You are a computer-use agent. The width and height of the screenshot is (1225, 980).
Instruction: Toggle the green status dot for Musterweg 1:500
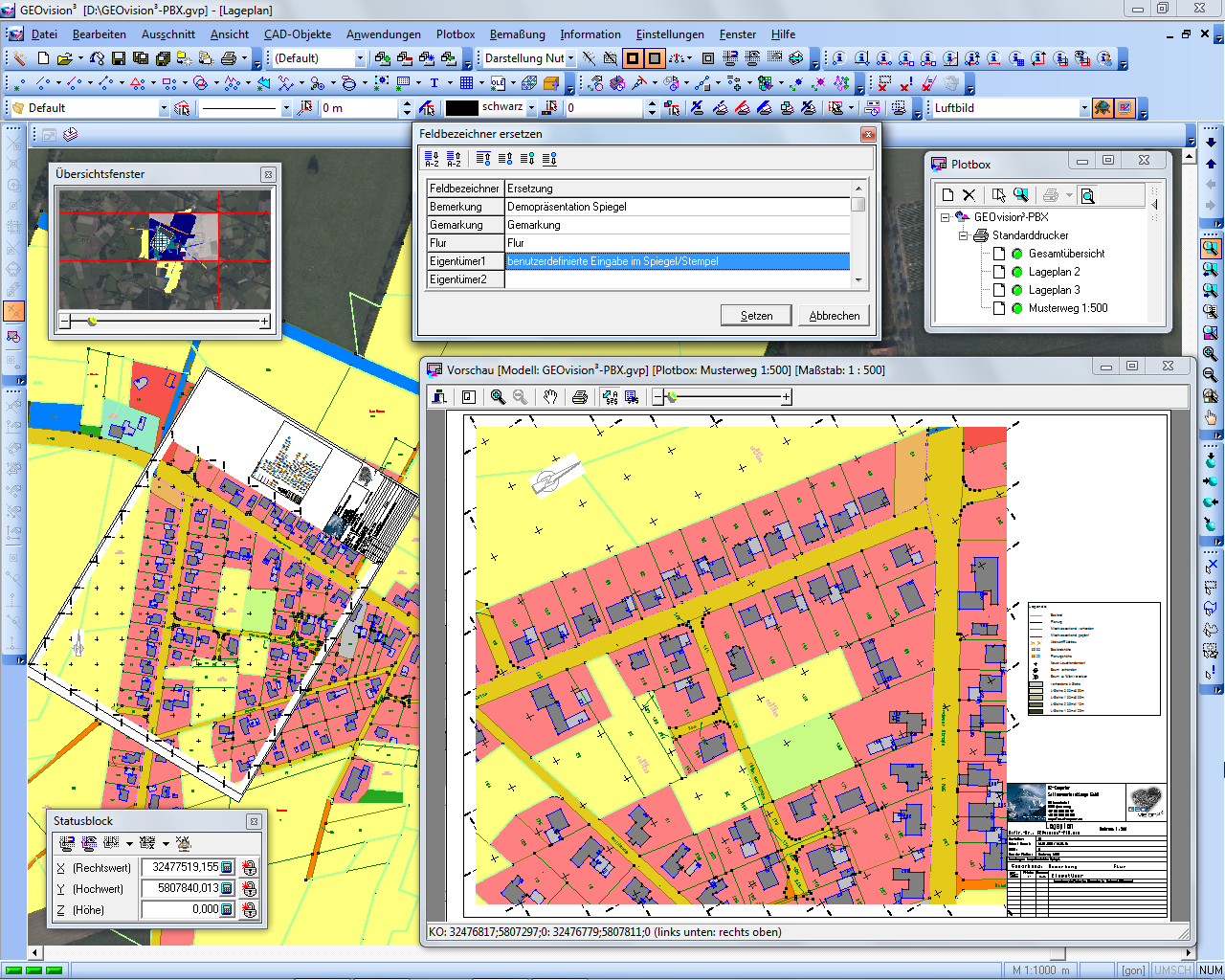click(x=1017, y=308)
